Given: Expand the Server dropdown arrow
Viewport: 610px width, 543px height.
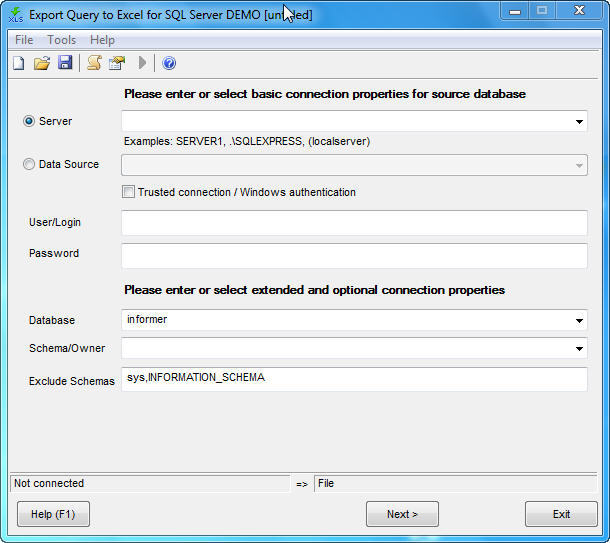Looking at the screenshot, I should point(579,122).
